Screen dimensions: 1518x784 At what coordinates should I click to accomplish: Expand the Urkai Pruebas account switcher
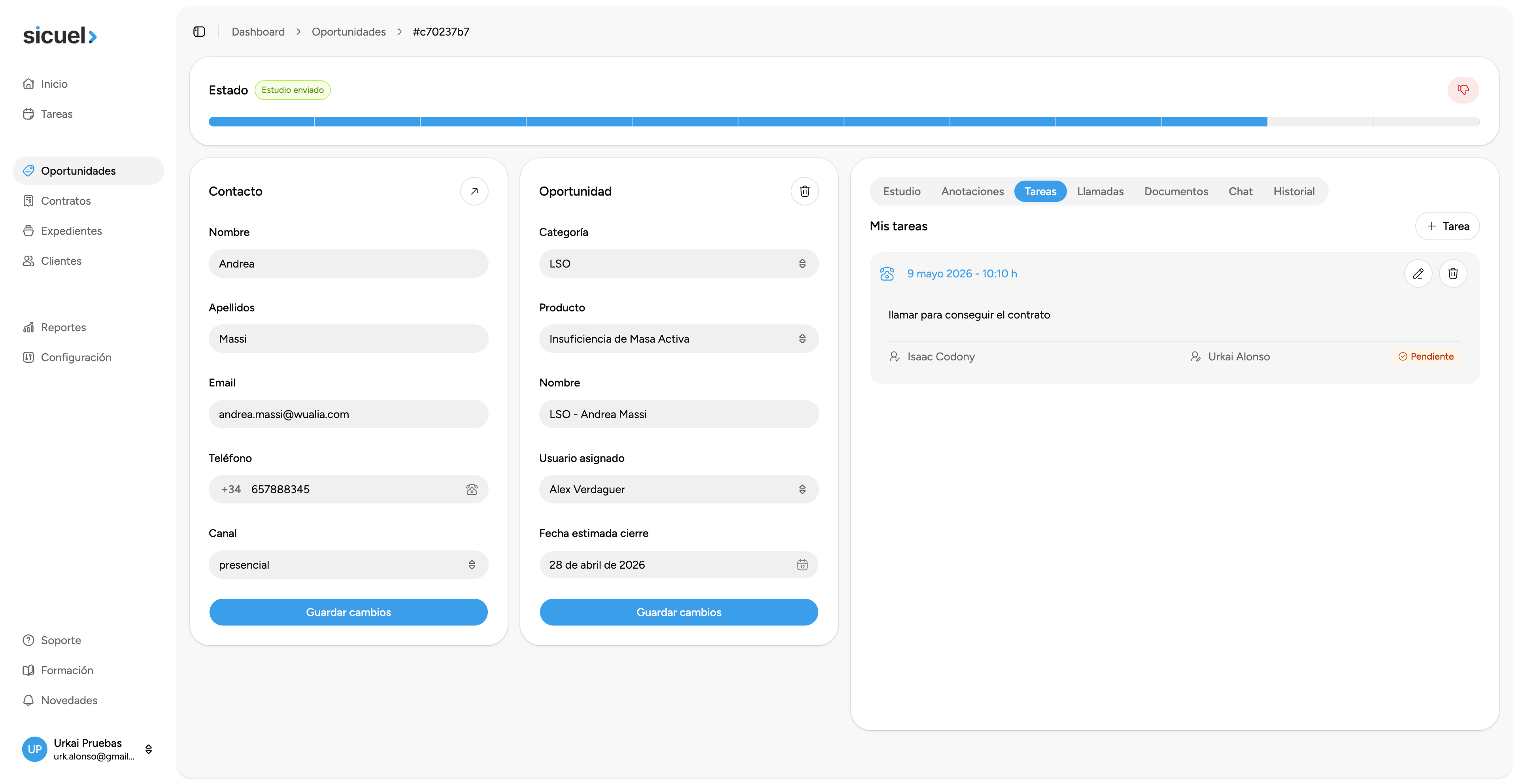click(149, 749)
